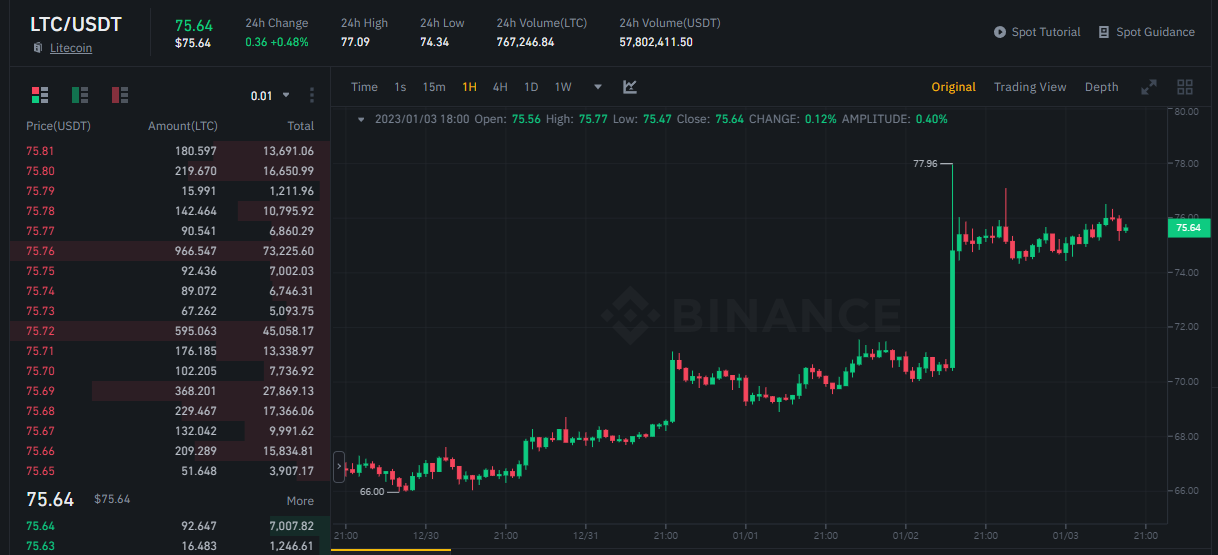Switch chart to 1s interval
Screen dimensions: 1218x555
[x=400, y=87]
